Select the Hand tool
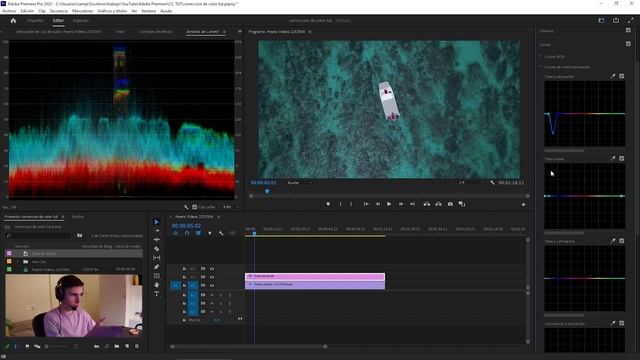Screen dimensions: 640x360 coord(157,285)
